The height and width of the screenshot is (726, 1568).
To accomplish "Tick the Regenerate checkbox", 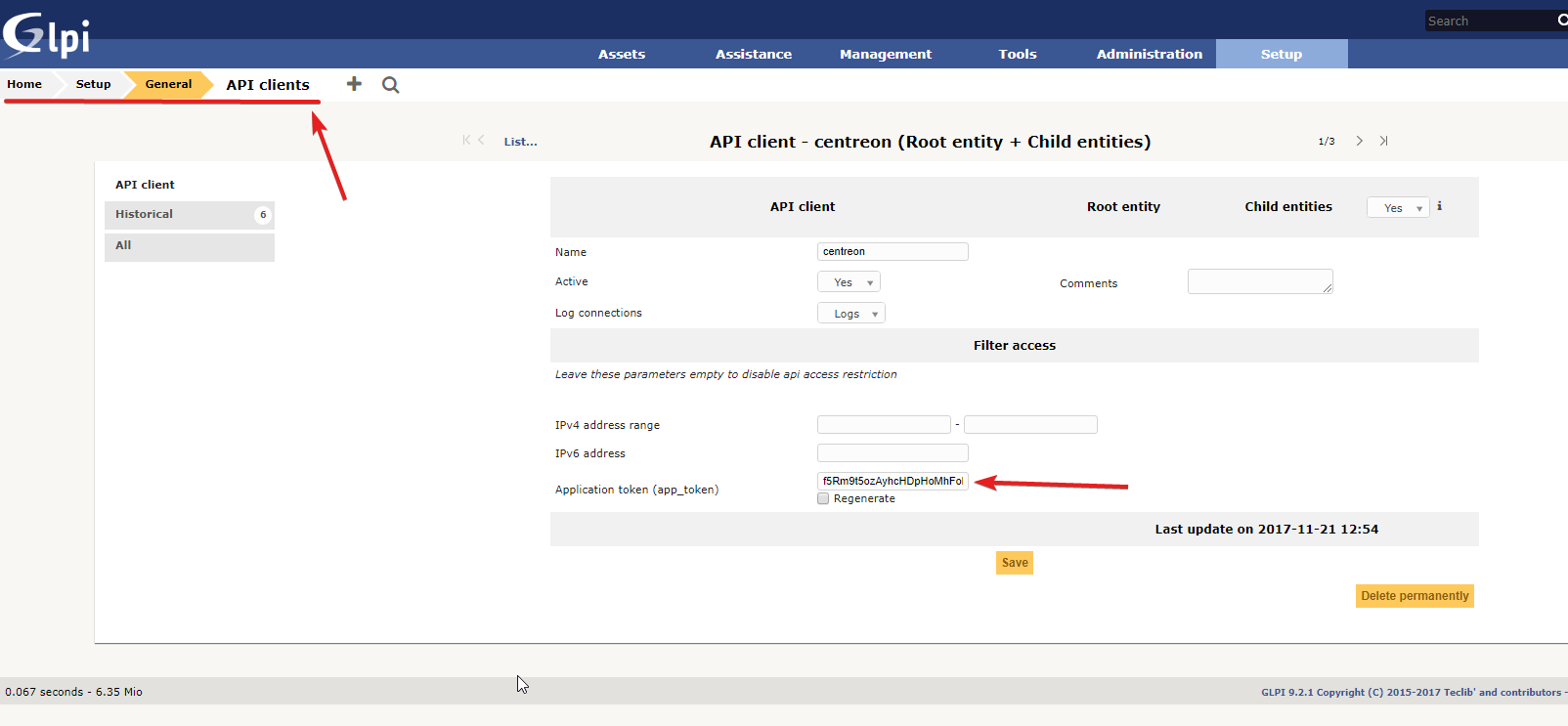I will pos(823,498).
